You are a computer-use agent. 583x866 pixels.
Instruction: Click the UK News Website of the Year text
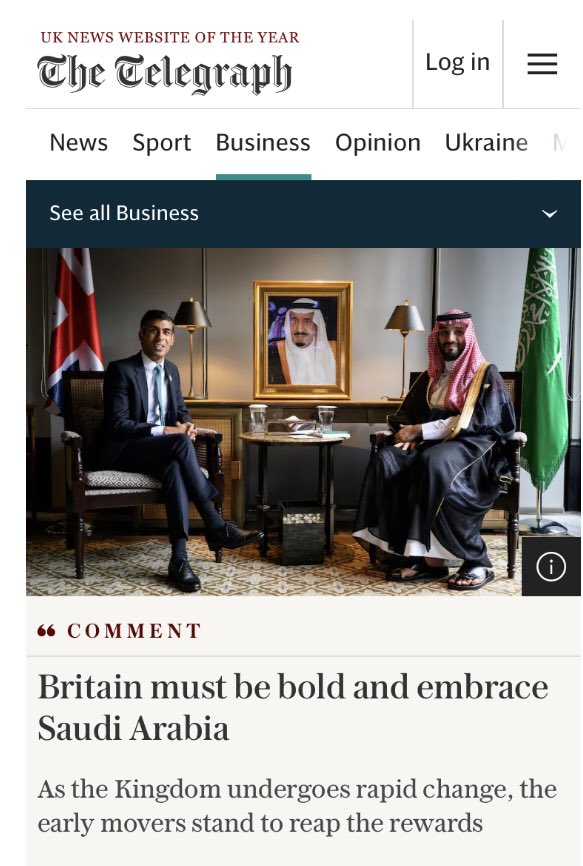(169, 38)
